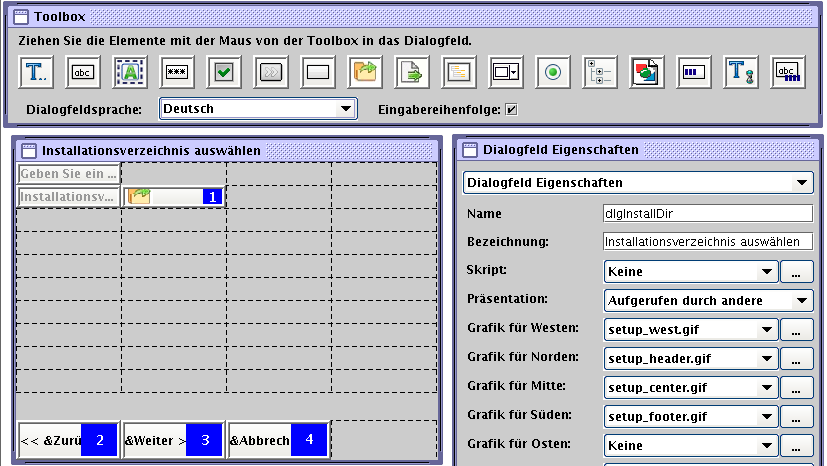Click the 'Grafik für Mitte:' property label
Screen dimensions: 827x466
[516, 386]
